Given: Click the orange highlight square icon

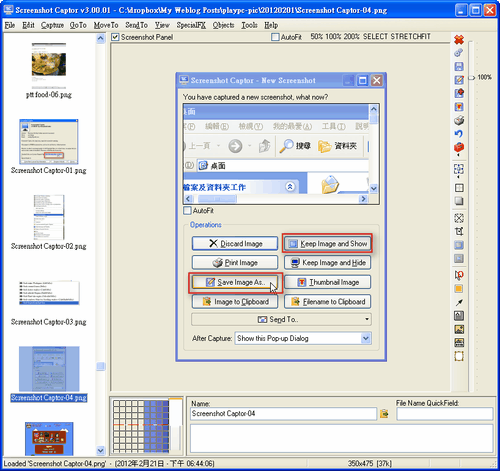Looking at the screenshot, I should [x=459, y=289].
